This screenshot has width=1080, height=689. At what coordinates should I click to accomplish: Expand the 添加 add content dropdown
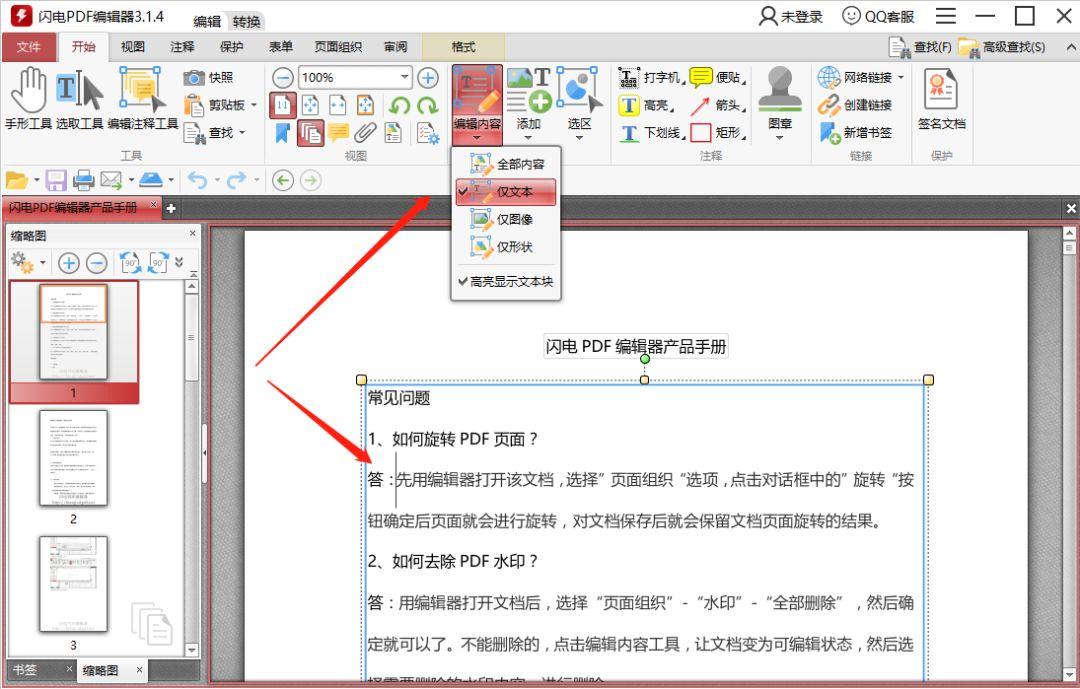pos(528,138)
